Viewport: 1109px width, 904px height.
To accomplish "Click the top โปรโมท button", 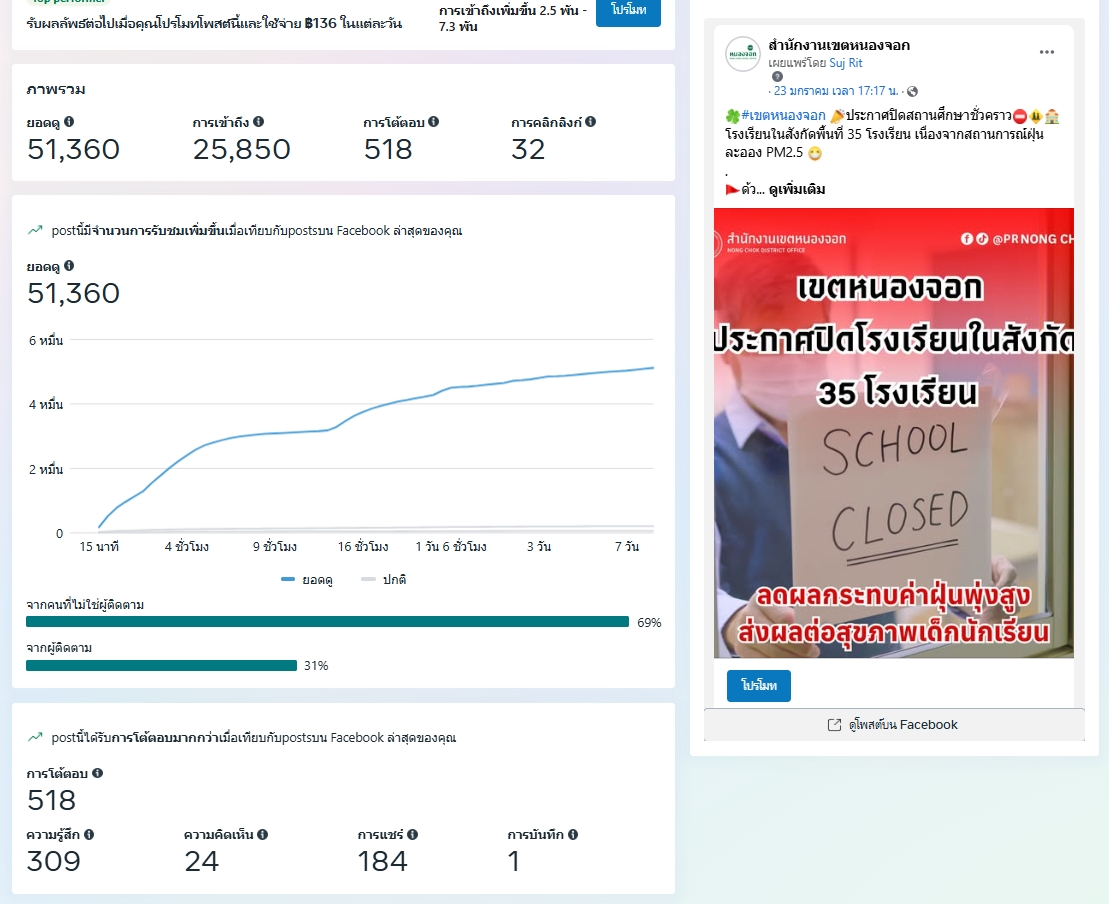I will (628, 11).
